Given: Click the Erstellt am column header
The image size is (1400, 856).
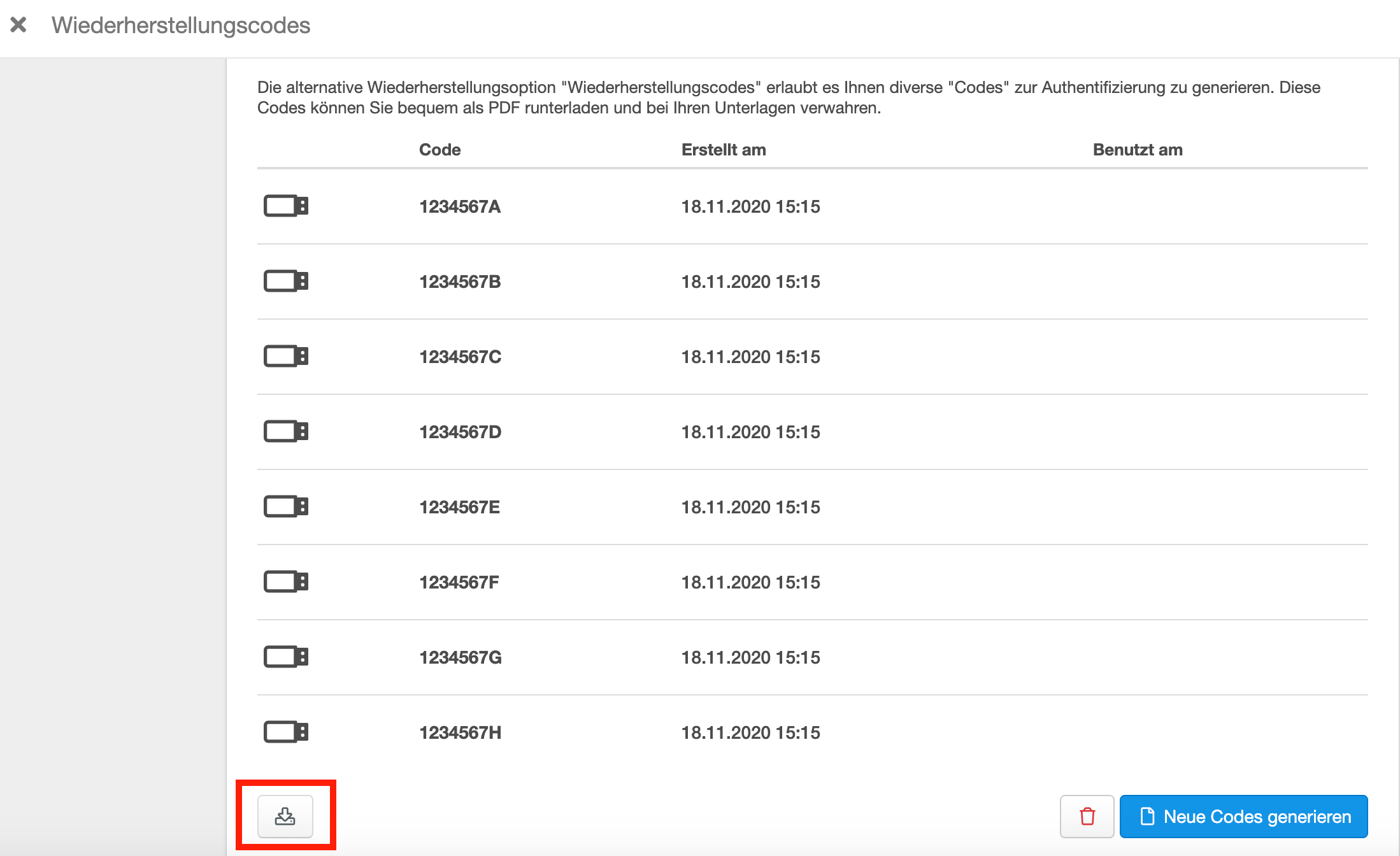Looking at the screenshot, I should (723, 150).
